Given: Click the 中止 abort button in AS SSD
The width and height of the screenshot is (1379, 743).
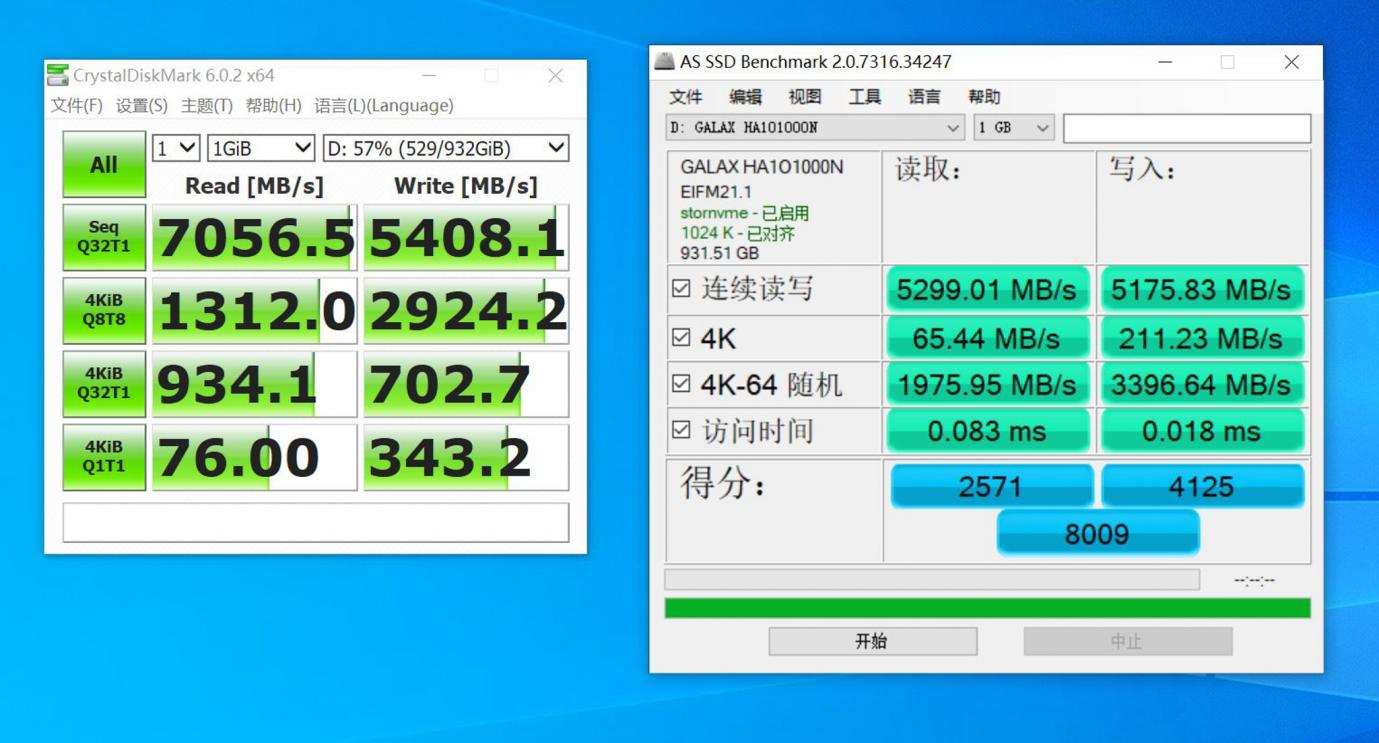Looking at the screenshot, I should pos(1127,641).
